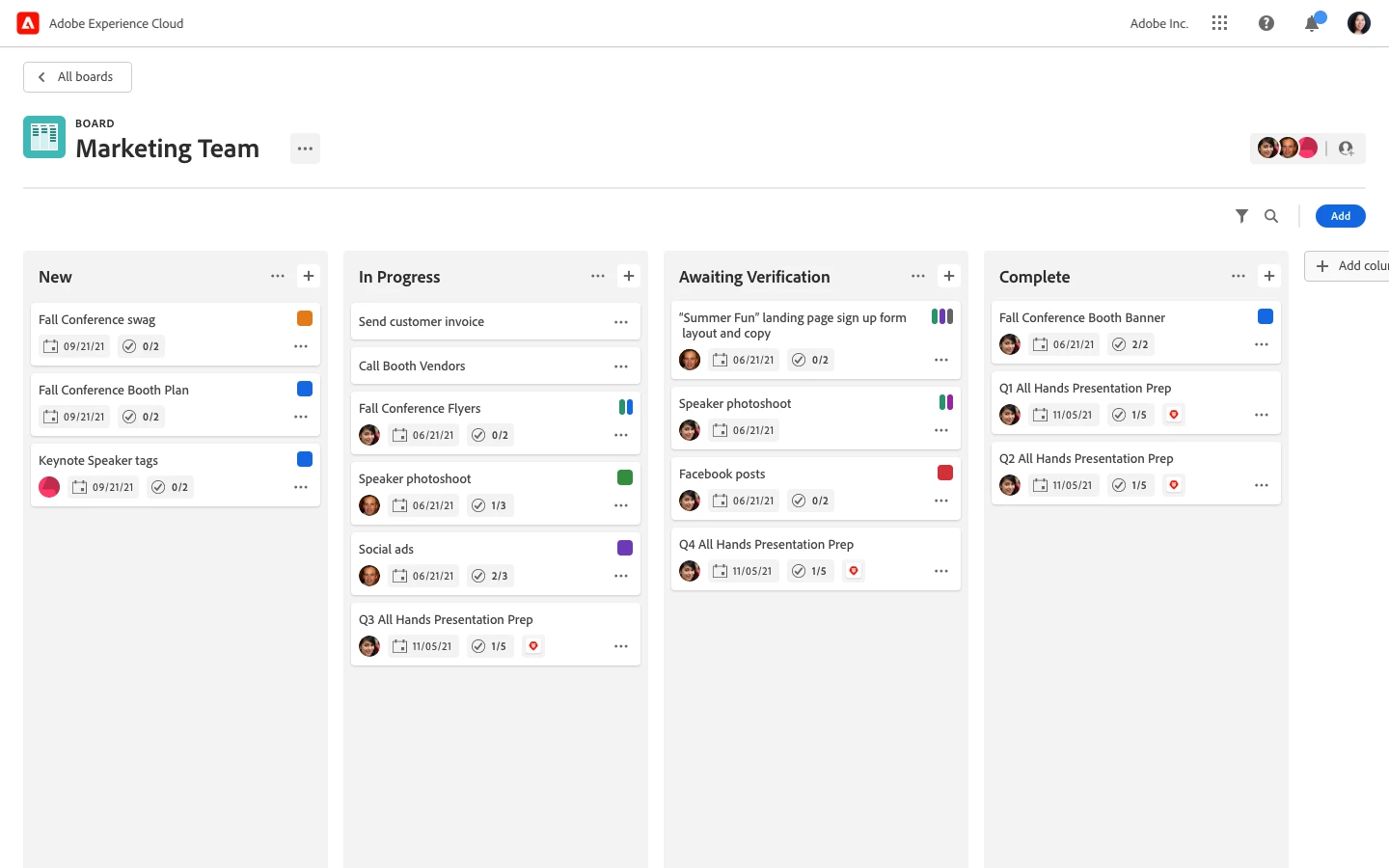Open the Call Booth Vendors card
The height and width of the screenshot is (868, 1389).
496,366
